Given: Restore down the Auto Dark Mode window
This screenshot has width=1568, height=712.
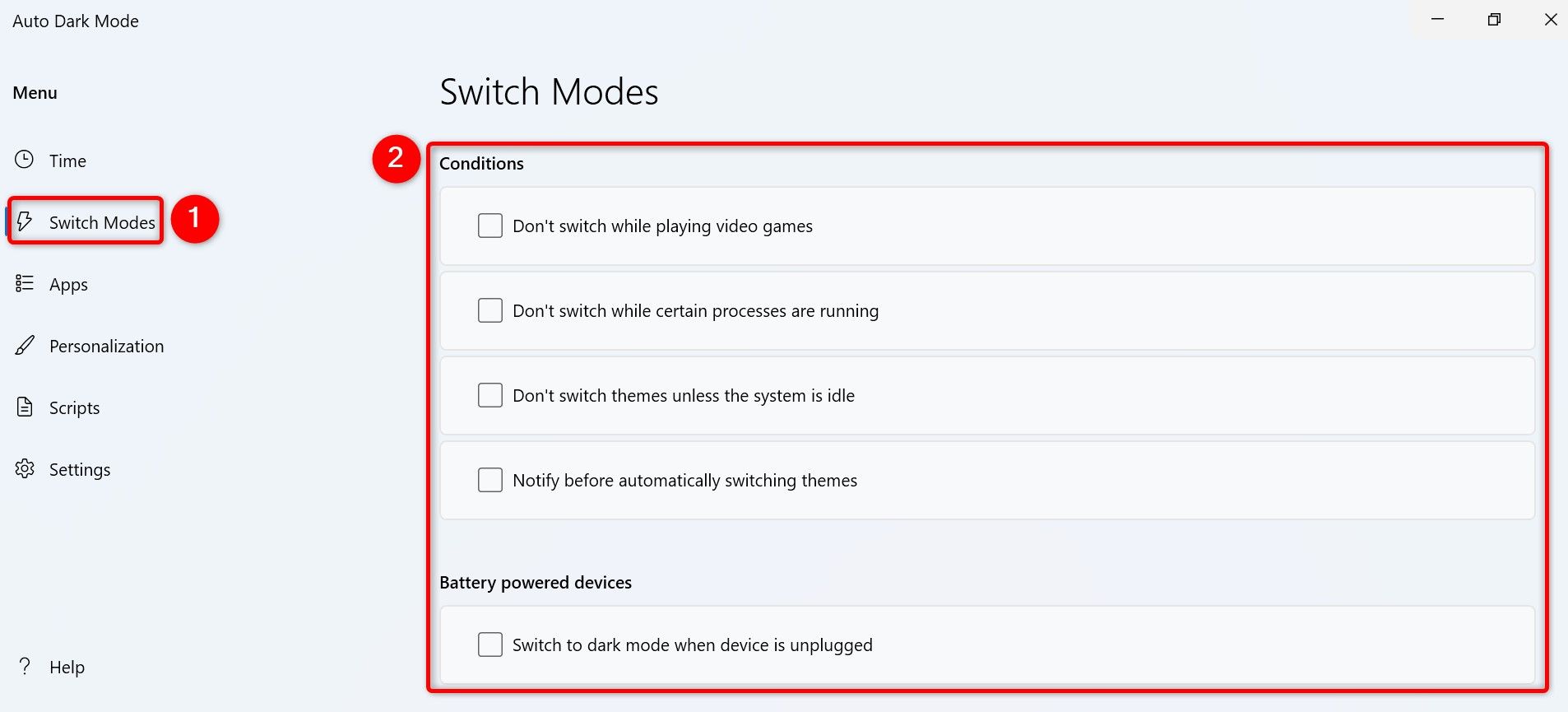Looking at the screenshot, I should point(1494,20).
